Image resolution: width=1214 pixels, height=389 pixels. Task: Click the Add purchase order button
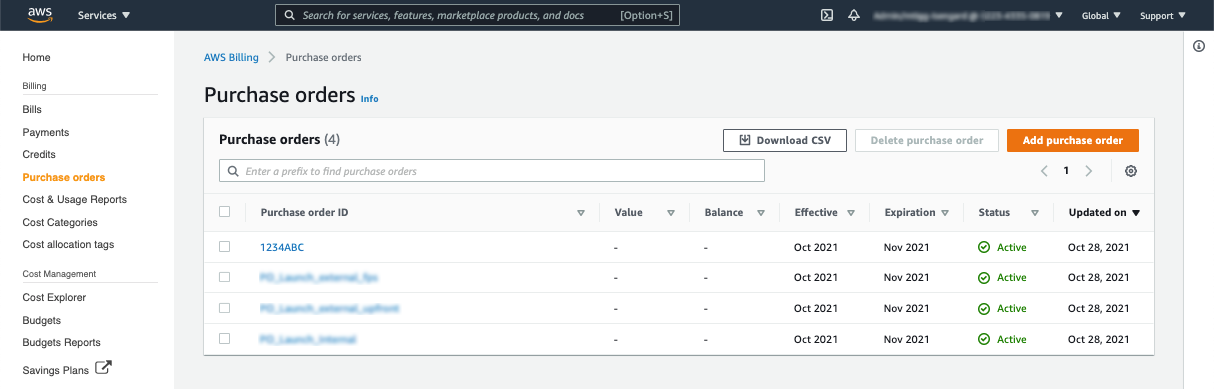point(1073,140)
